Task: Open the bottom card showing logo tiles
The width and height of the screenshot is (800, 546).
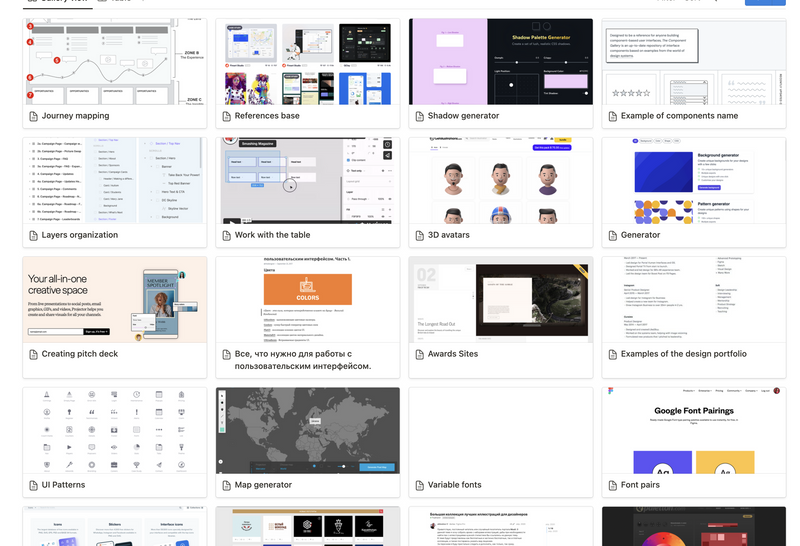Action: (x=308, y=526)
